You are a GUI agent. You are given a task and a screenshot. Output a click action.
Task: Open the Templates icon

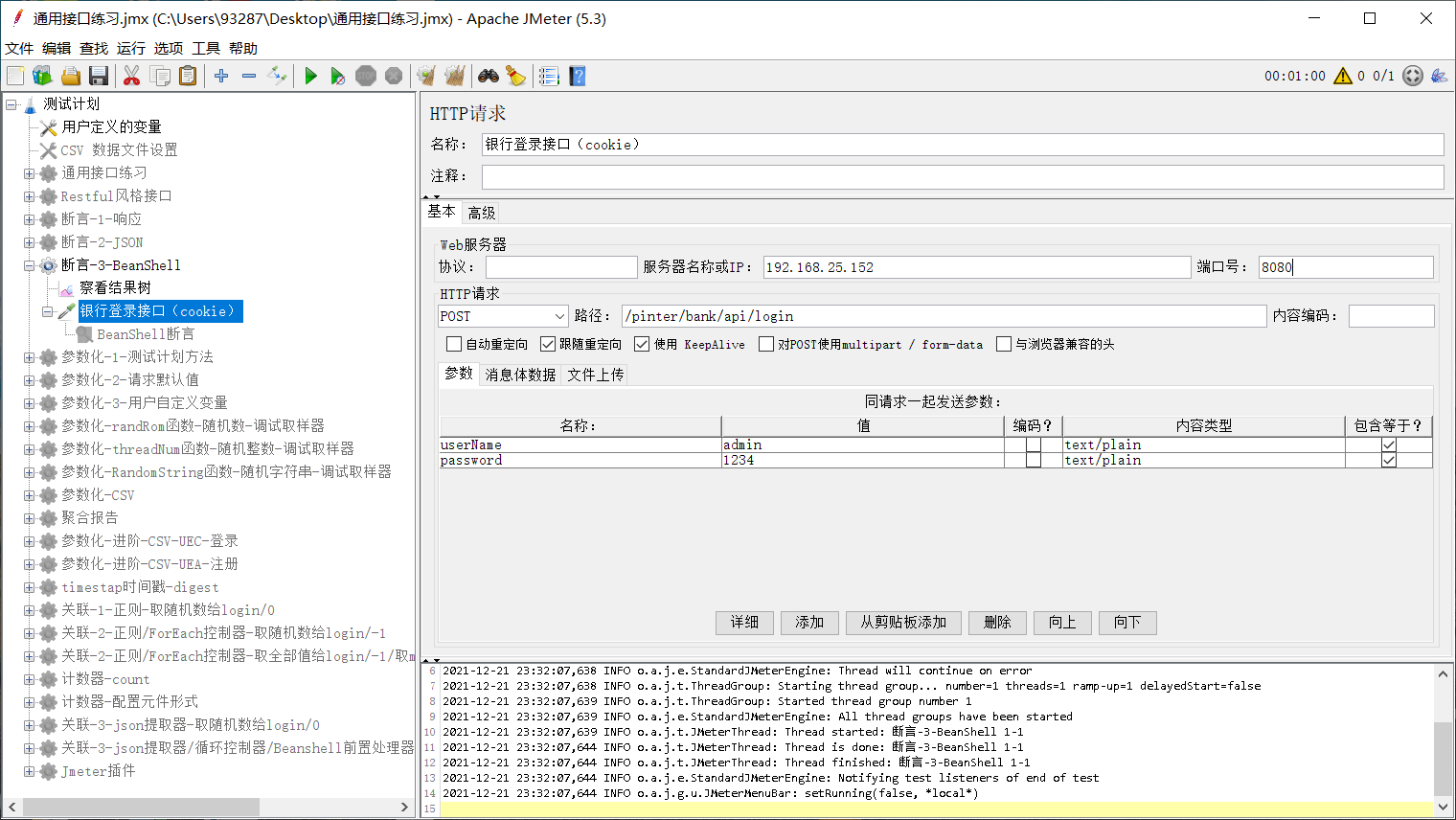pos(42,76)
